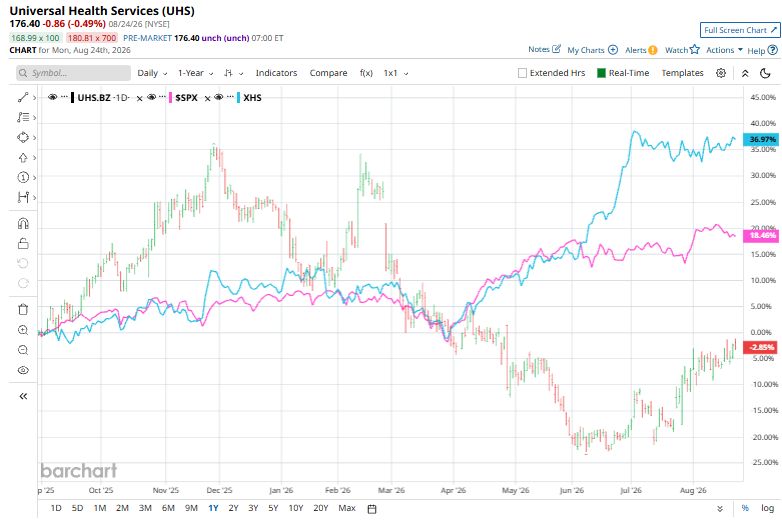The height and width of the screenshot is (530, 782).
Task: Delete drawings with the trash icon
Action: (23, 310)
